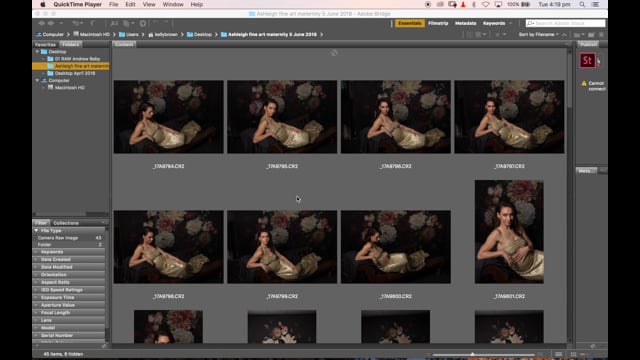Image resolution: width=640 pixels, height=360 pixels.
Task: Click the Adobe Stock St icon
Action: (587, 61)
